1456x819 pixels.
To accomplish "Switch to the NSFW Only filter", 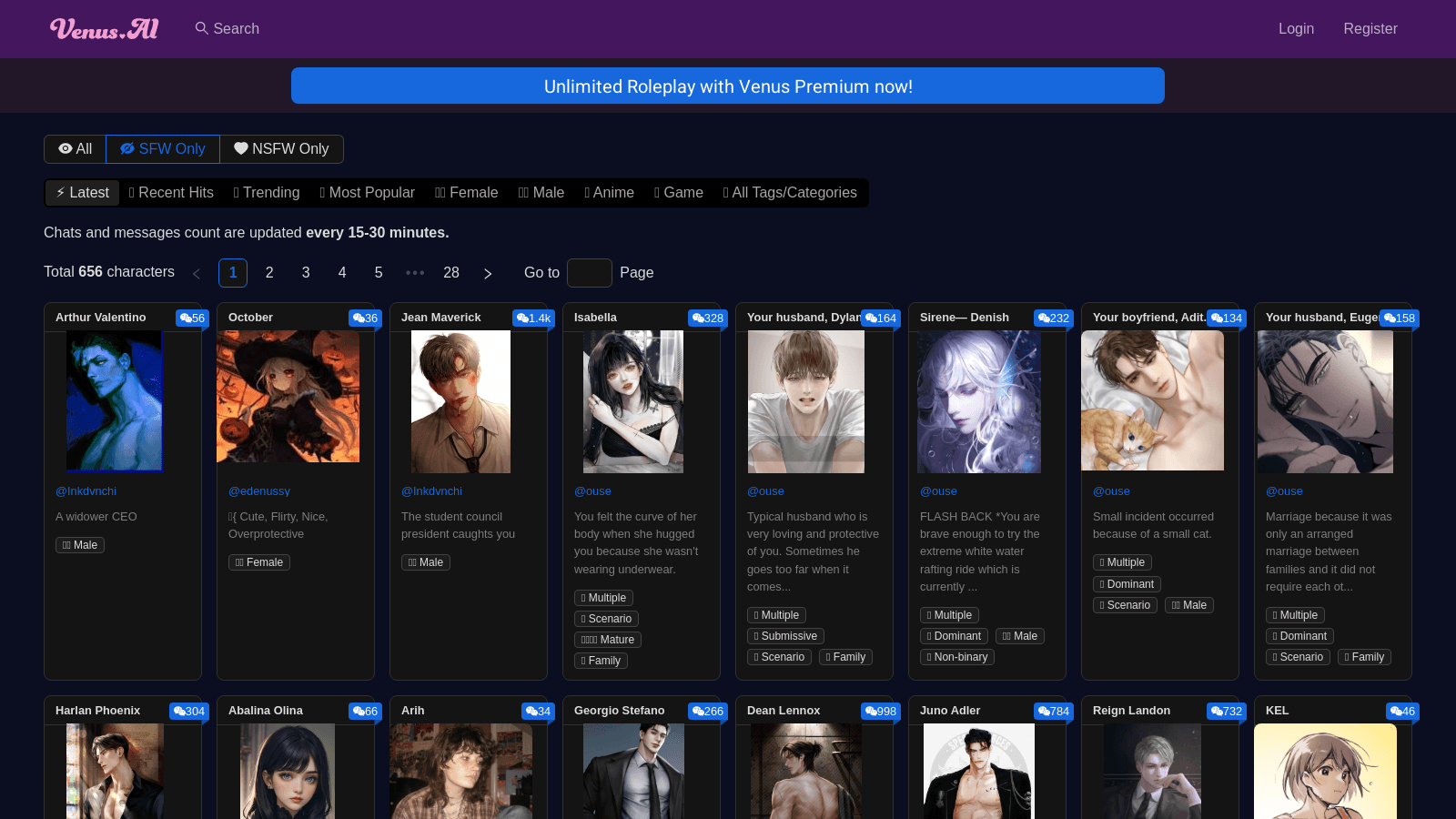I will click(x=281, y=149).
